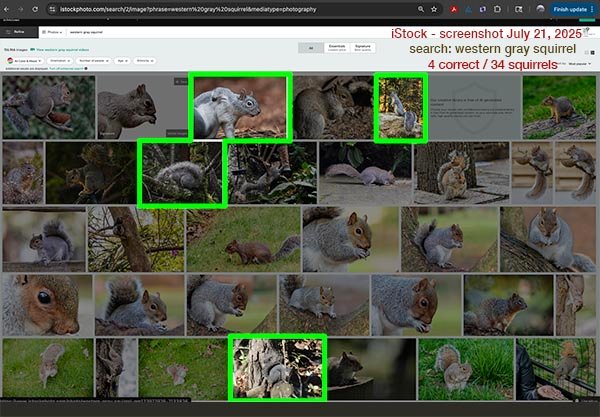Expand the Number of people filter
This screenshot has height=417, width=600.
pos(93,61)
